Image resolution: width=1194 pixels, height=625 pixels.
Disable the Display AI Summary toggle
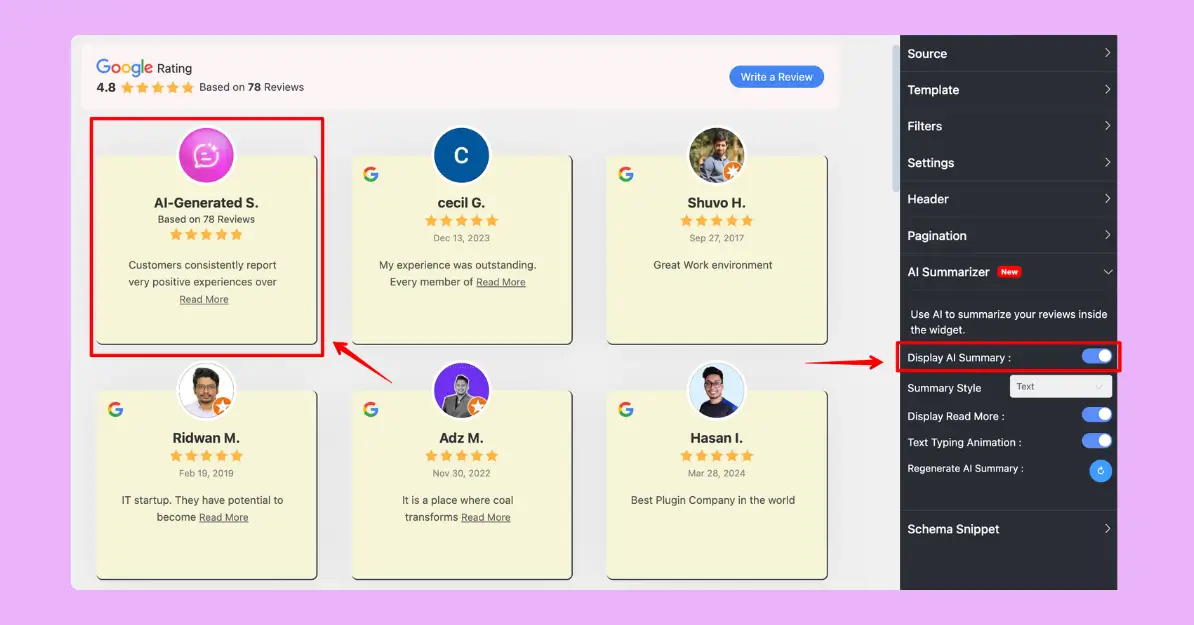1096,356
